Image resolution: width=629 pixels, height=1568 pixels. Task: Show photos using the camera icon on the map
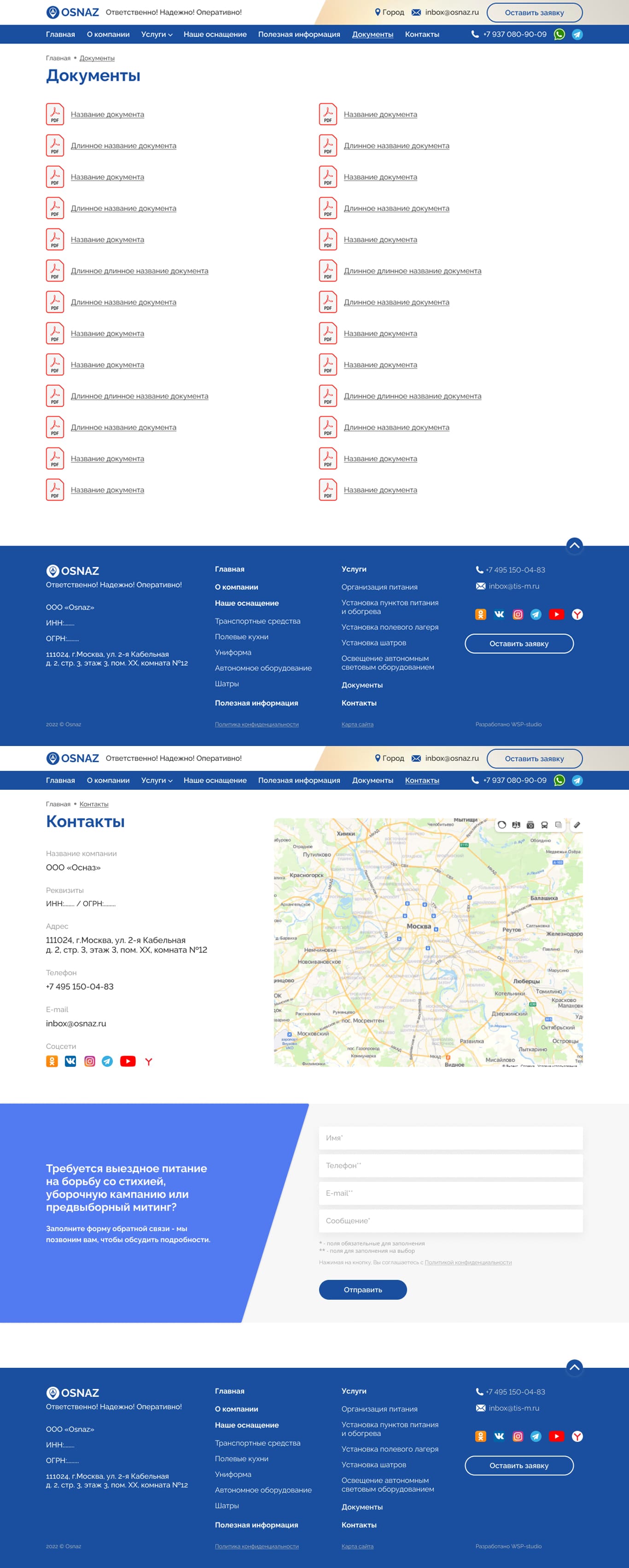(530, 825)
